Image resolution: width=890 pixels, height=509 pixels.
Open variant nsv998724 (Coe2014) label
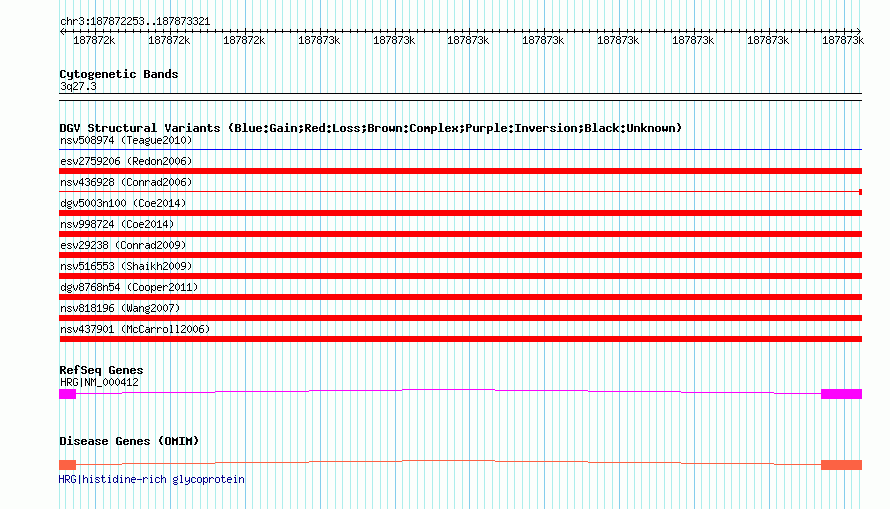[117, 224]
